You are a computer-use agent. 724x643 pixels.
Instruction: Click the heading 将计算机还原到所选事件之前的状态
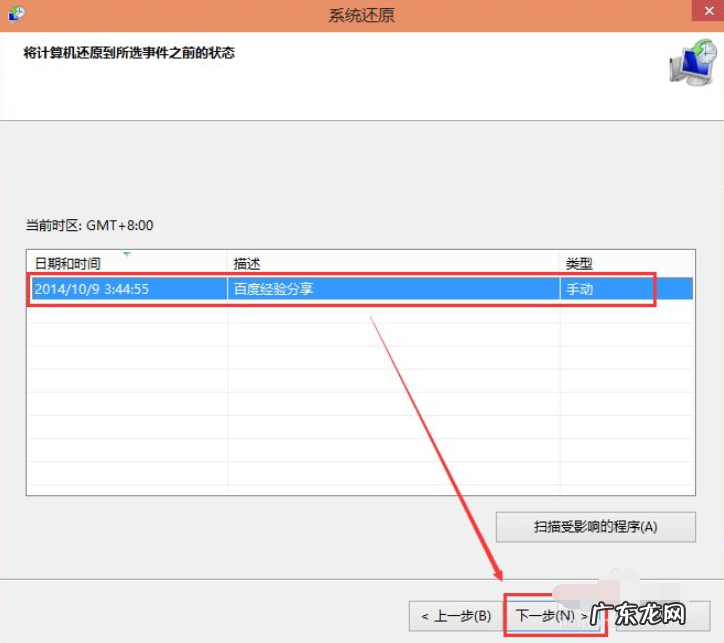pyautogui.click(x=129, y=52)
